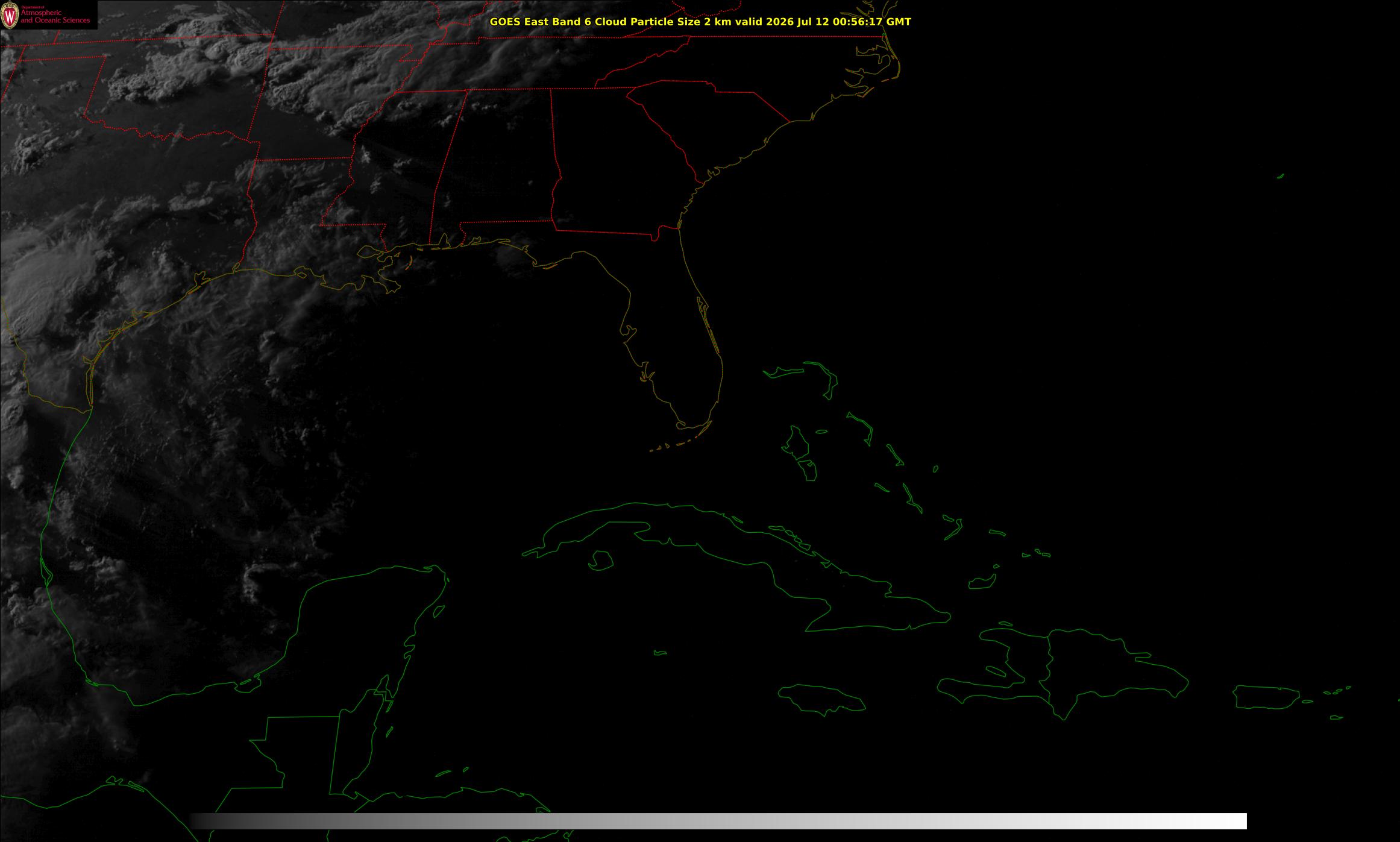Image resolution: width=1400 pixels, height=842 pixels.
Task: Click Great Inagua island outline
Action: click(982, 582)
